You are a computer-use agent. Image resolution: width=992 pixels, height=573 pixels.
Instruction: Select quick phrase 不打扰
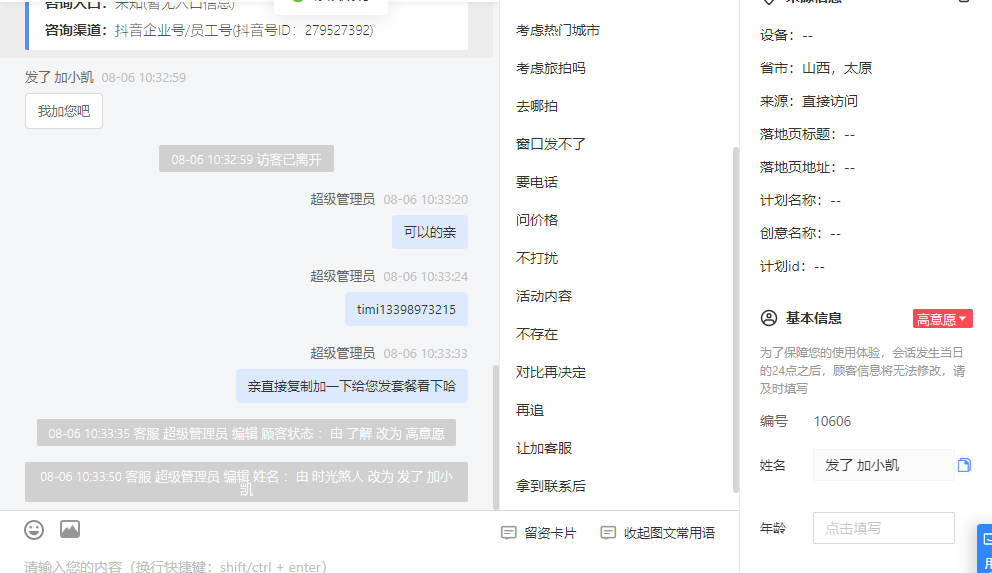point(536,258)
